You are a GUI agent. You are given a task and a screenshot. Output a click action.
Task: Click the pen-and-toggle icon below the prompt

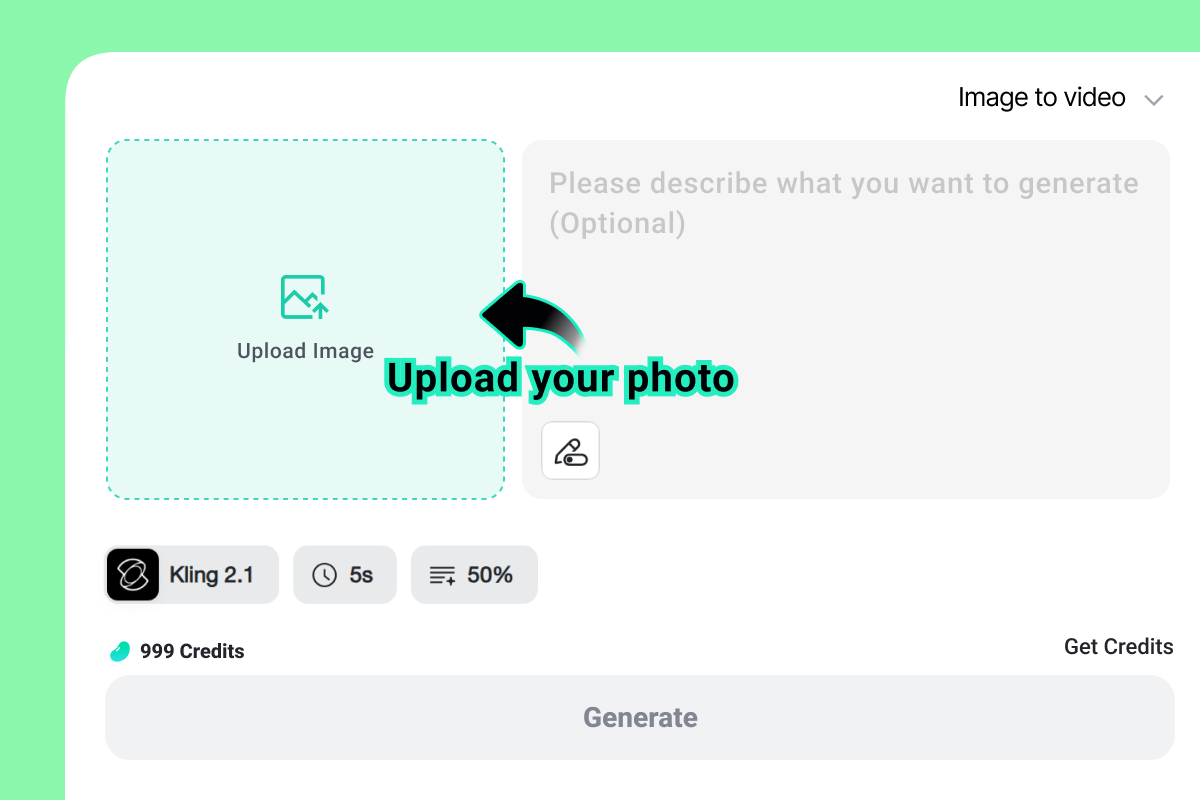tap(570, 450)
